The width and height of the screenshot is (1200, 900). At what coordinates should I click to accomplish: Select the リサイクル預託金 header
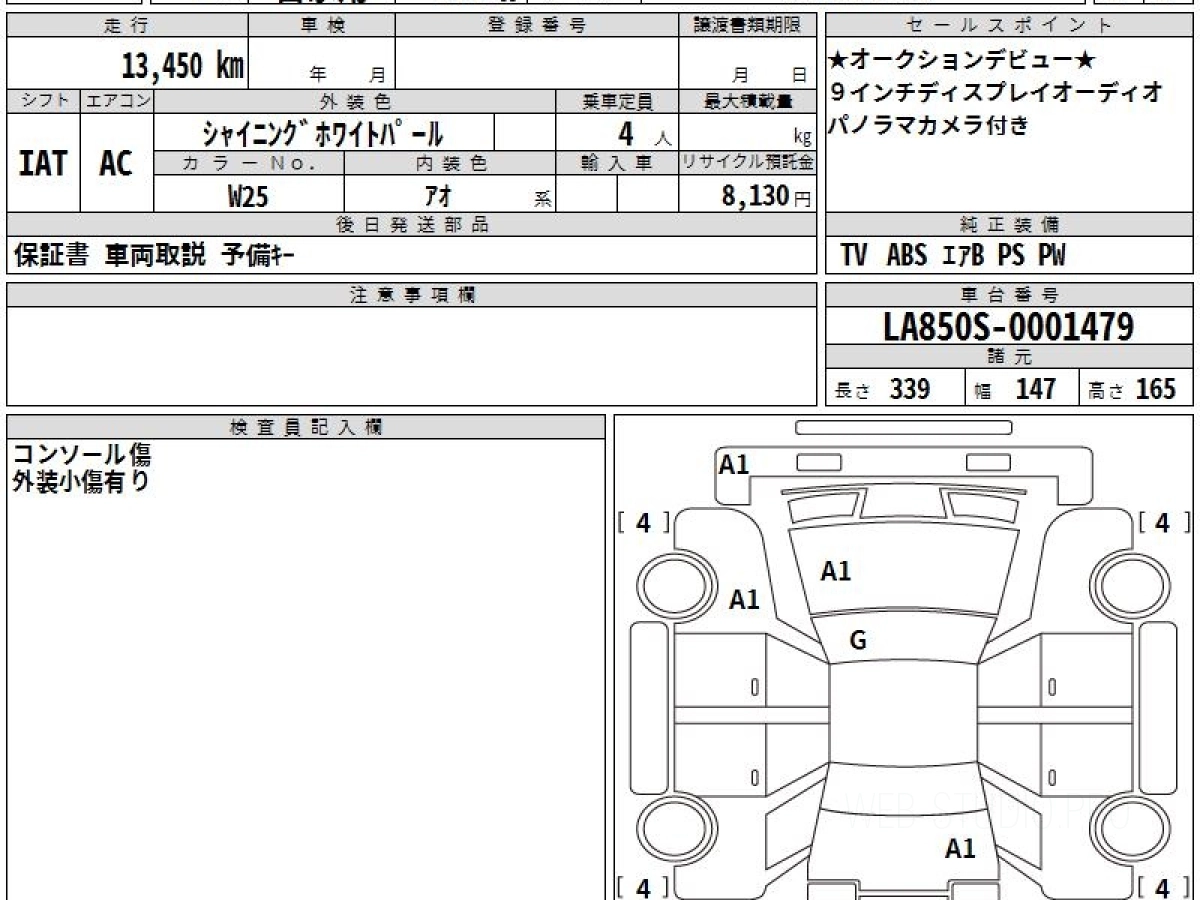(748, 163)
